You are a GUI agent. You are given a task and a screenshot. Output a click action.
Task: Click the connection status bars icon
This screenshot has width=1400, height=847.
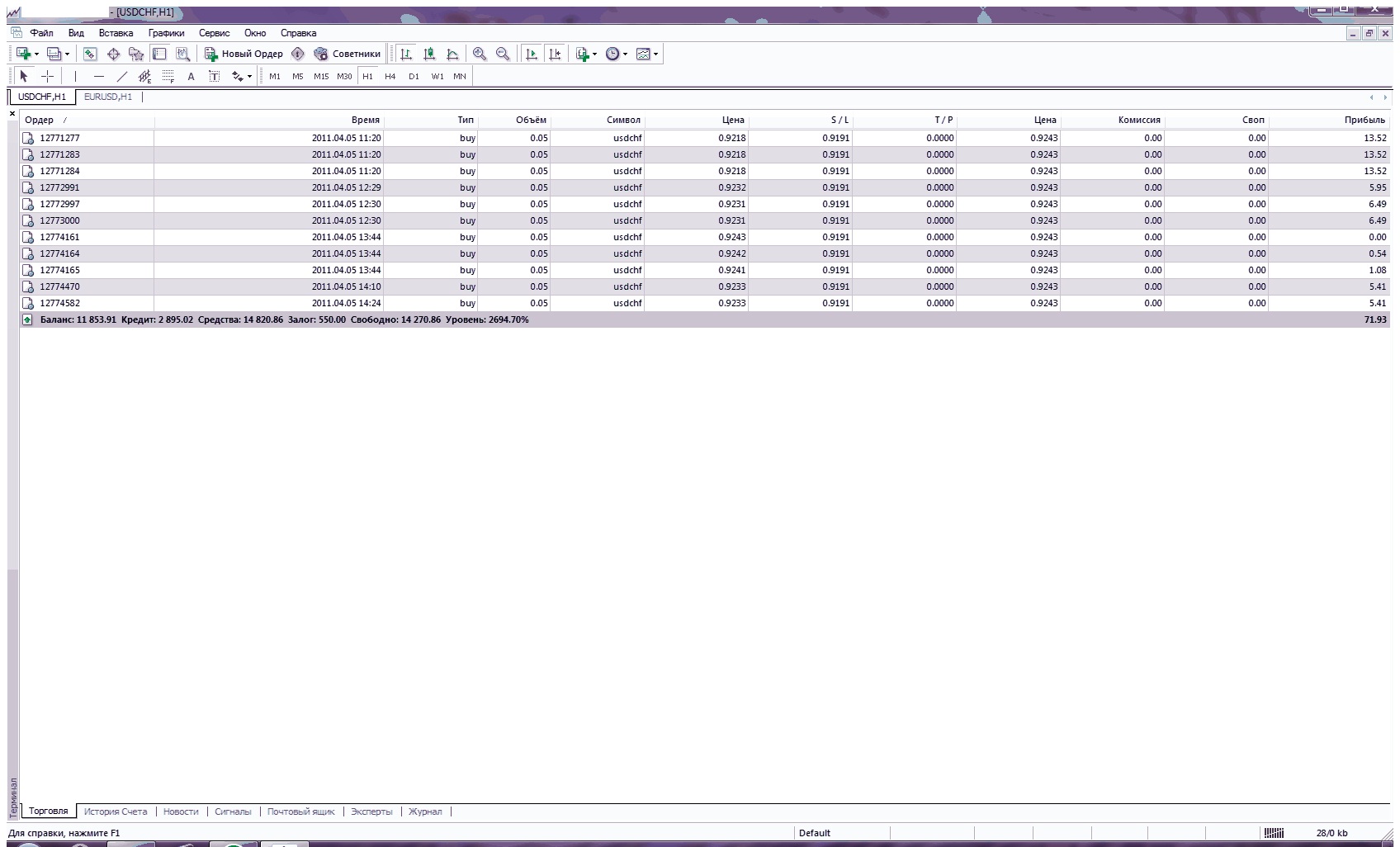[x=1274, y=833]
